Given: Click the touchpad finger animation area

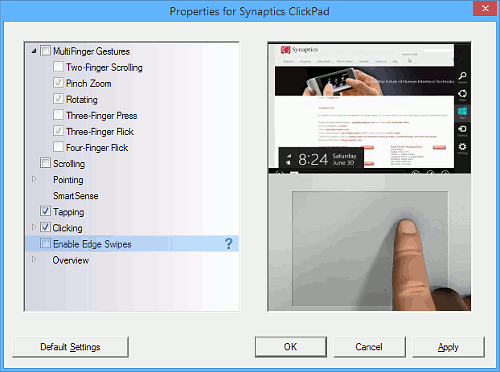Looking at the screenshot, I should tap(369, 243).
